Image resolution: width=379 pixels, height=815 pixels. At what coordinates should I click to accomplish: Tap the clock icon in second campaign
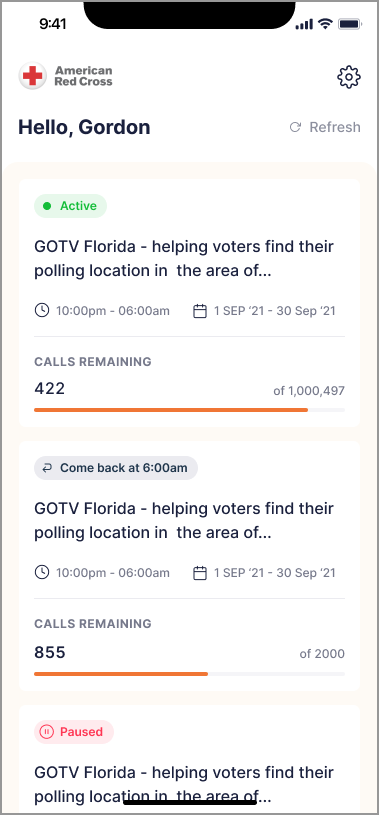42,573
